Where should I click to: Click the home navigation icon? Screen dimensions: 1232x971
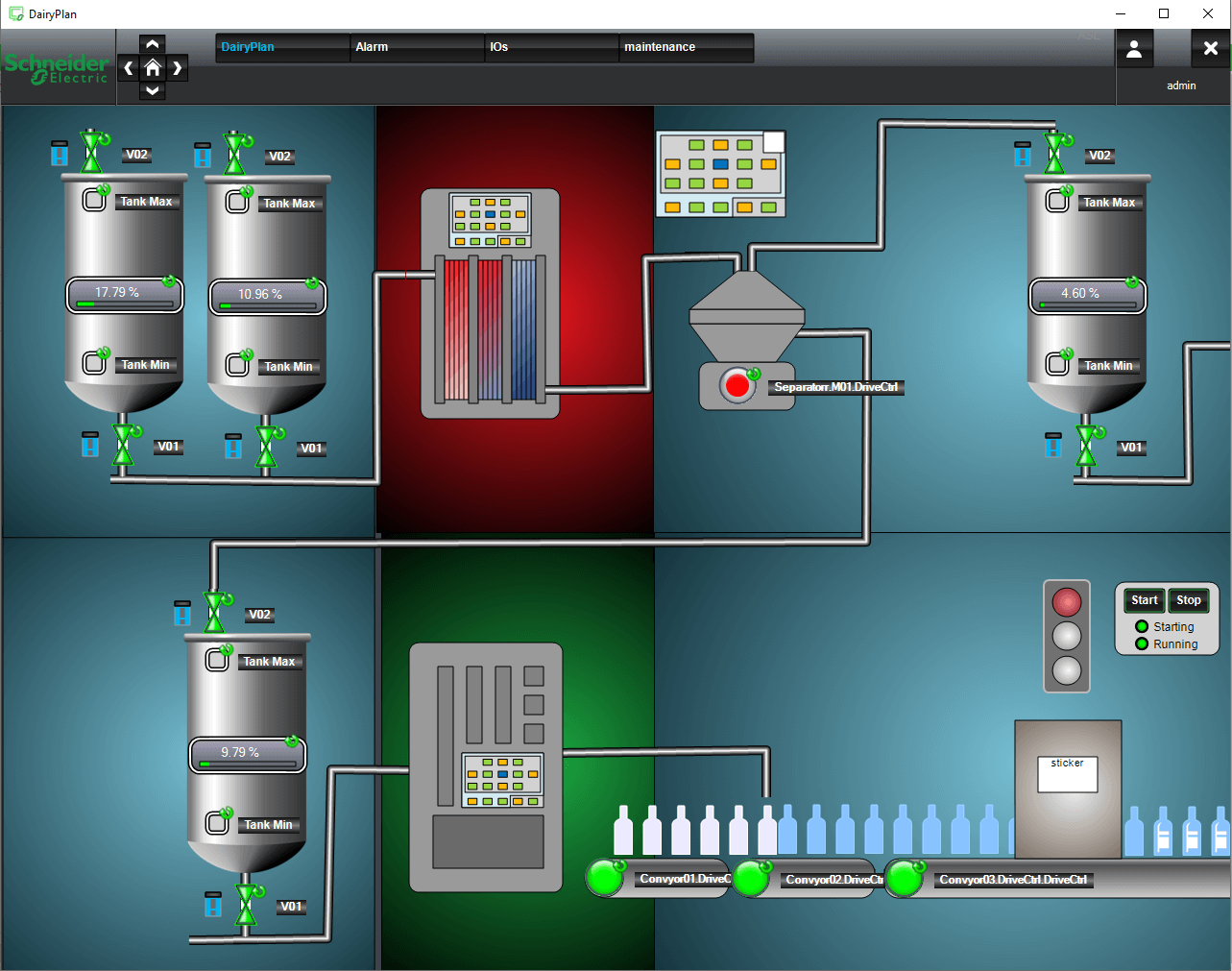tap(152, 67)
